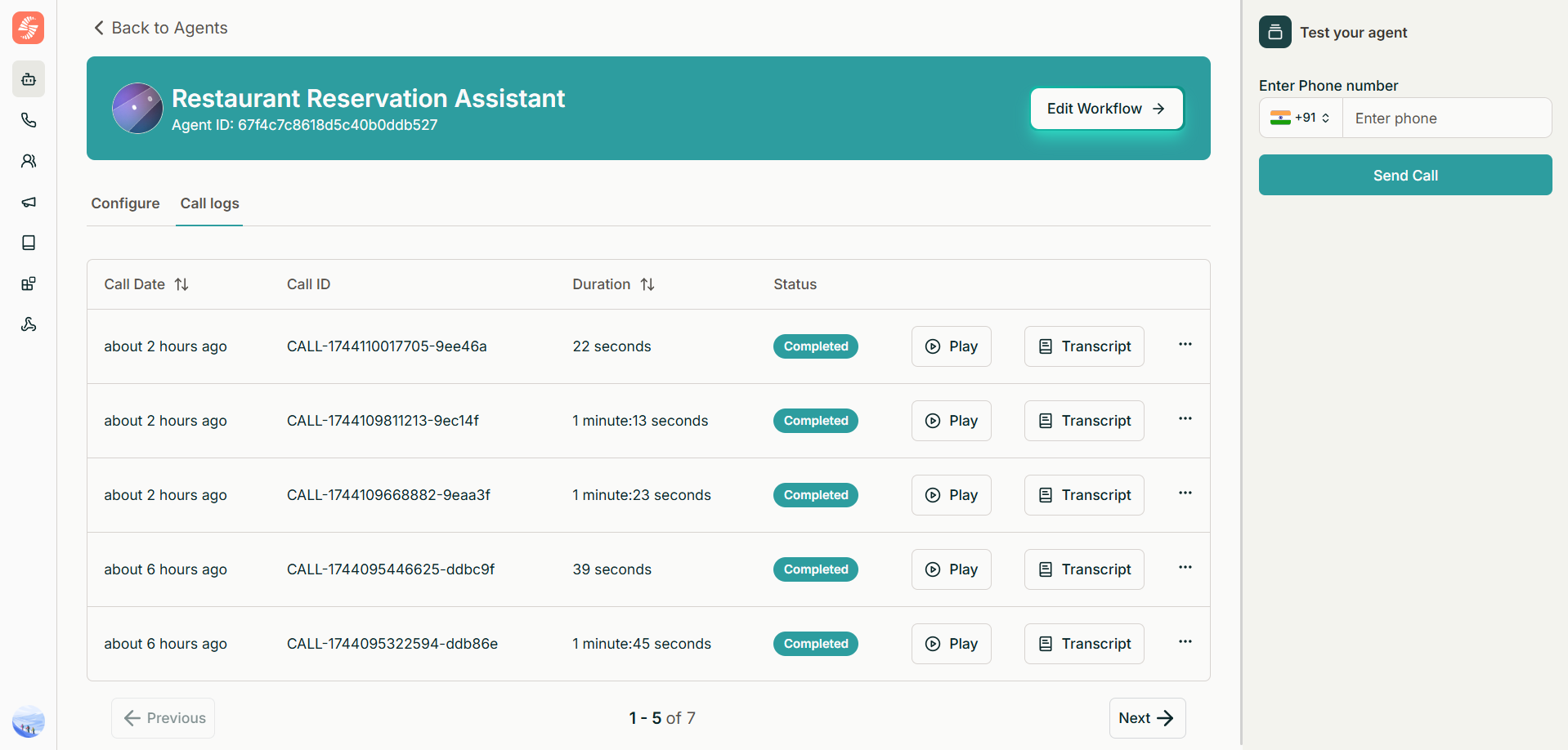The height and width of the screenshot is (750, 1568).
Task: Click Call ID CALL-1744095446625-ddbc9f
Action: [x=391, y=569]
